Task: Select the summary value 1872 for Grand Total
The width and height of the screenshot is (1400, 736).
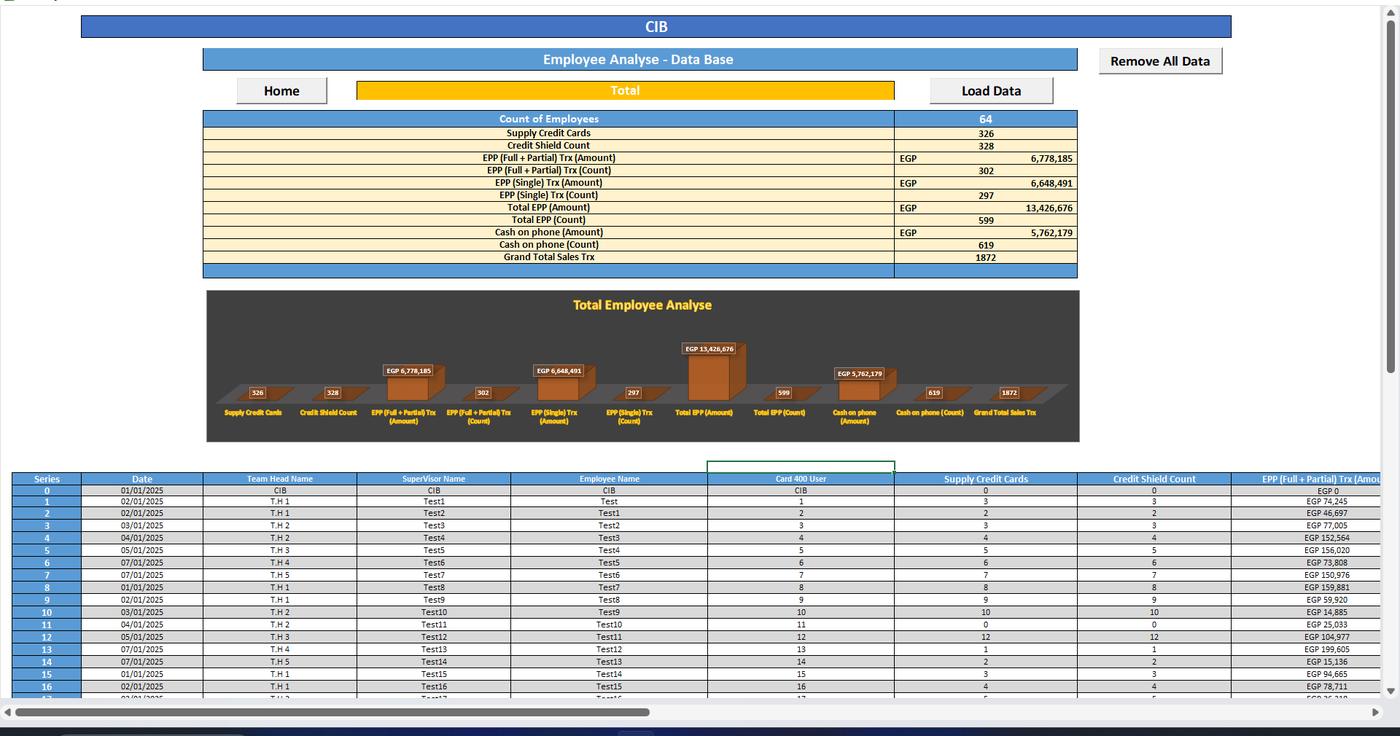Action: point(986,257)
